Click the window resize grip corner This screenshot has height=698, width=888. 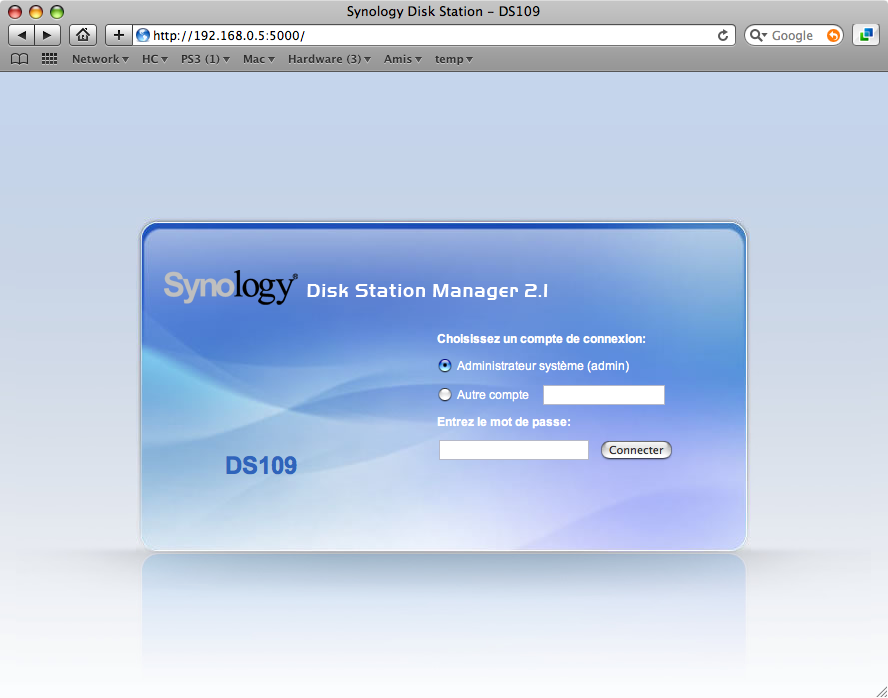point(881,691)
